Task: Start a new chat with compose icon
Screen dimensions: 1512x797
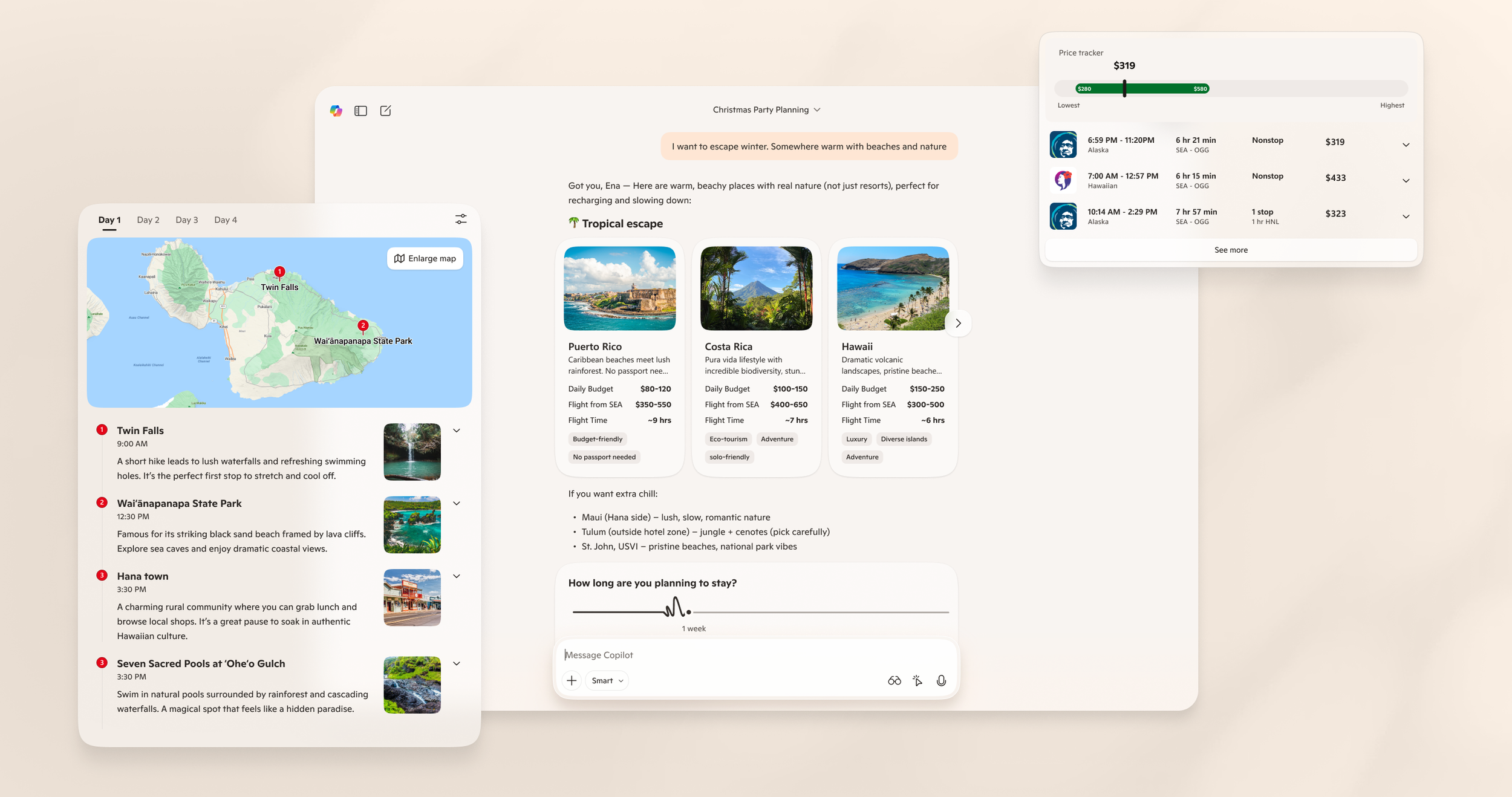Action: [385, 111]
